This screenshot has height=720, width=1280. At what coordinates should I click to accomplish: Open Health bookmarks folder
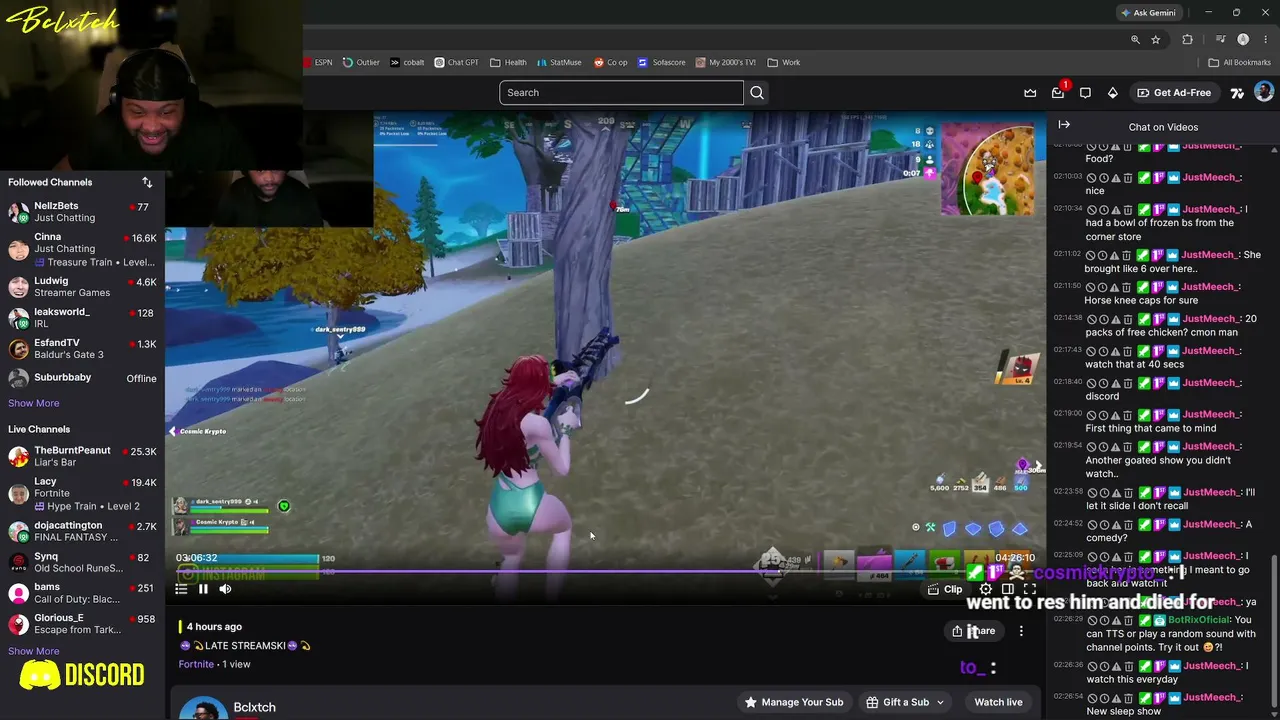pos(508,62)
